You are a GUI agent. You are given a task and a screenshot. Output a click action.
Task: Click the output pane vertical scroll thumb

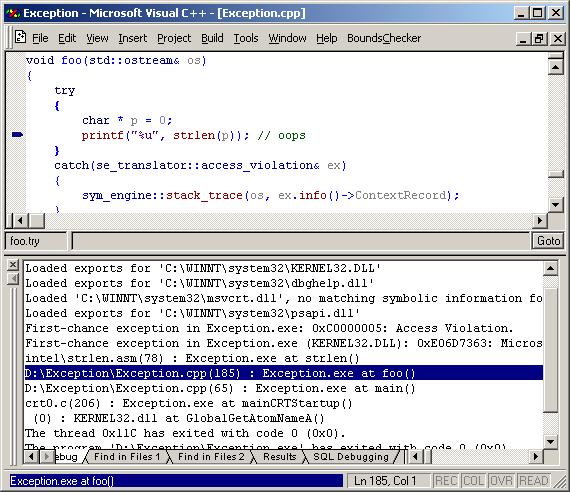(x=550, y=350)
